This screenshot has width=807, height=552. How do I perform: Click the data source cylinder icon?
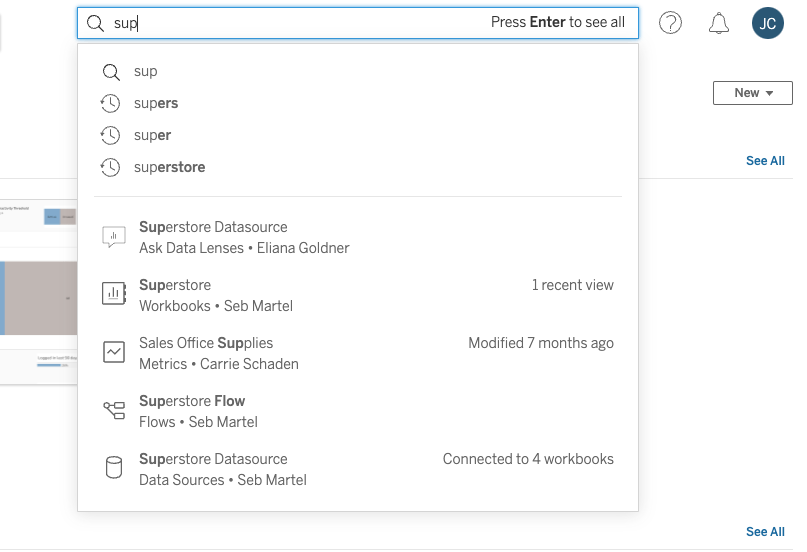click(114, 469)
